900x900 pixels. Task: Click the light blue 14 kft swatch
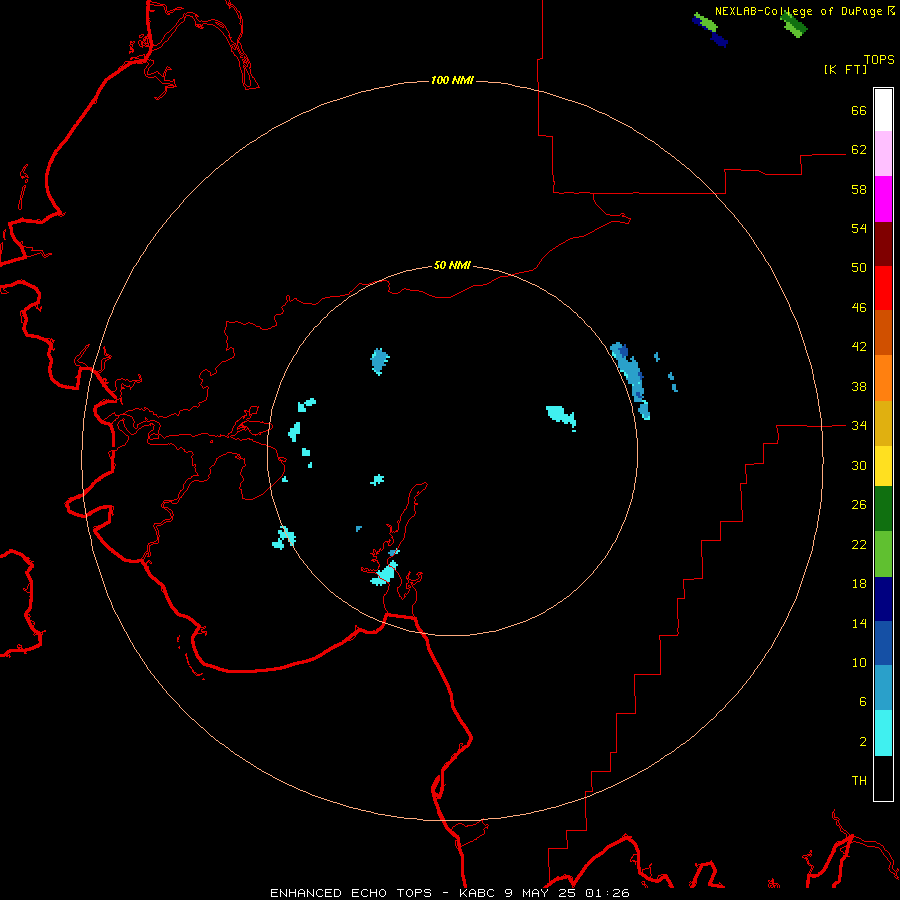883,688
